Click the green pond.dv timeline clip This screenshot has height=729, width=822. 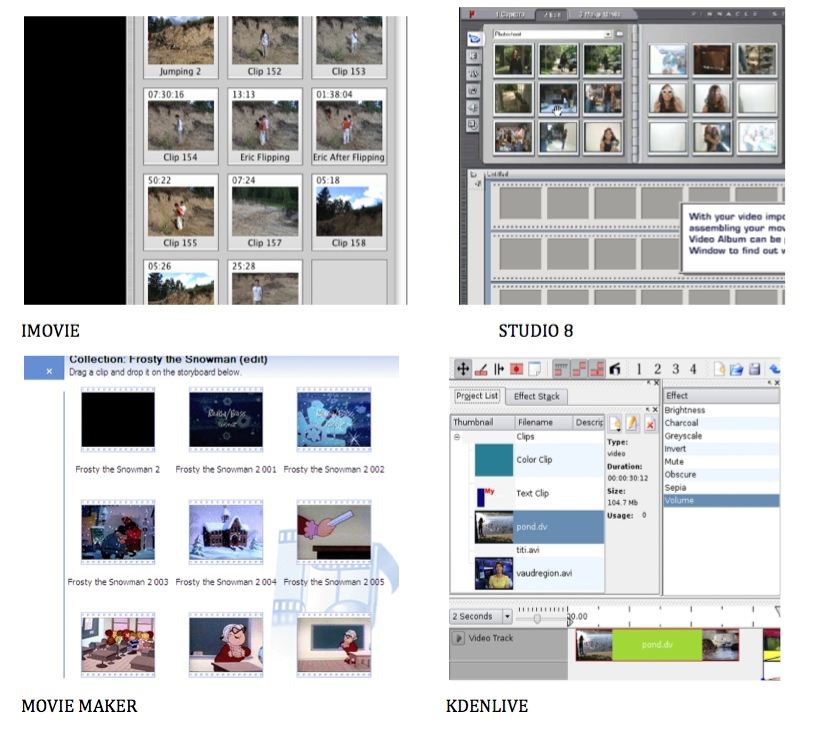(657, 645)
